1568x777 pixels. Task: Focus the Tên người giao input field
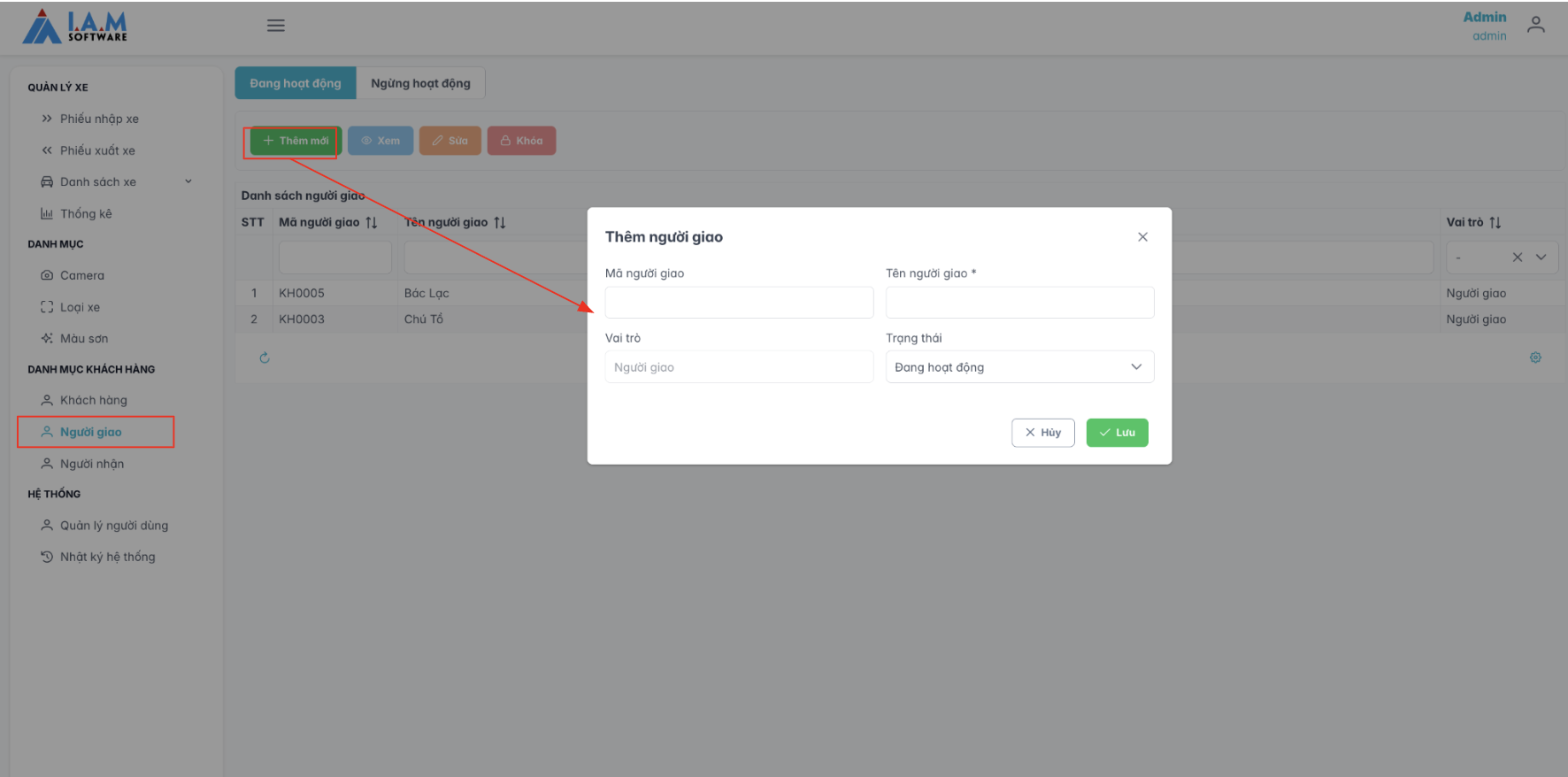[x=1019, y=303]
